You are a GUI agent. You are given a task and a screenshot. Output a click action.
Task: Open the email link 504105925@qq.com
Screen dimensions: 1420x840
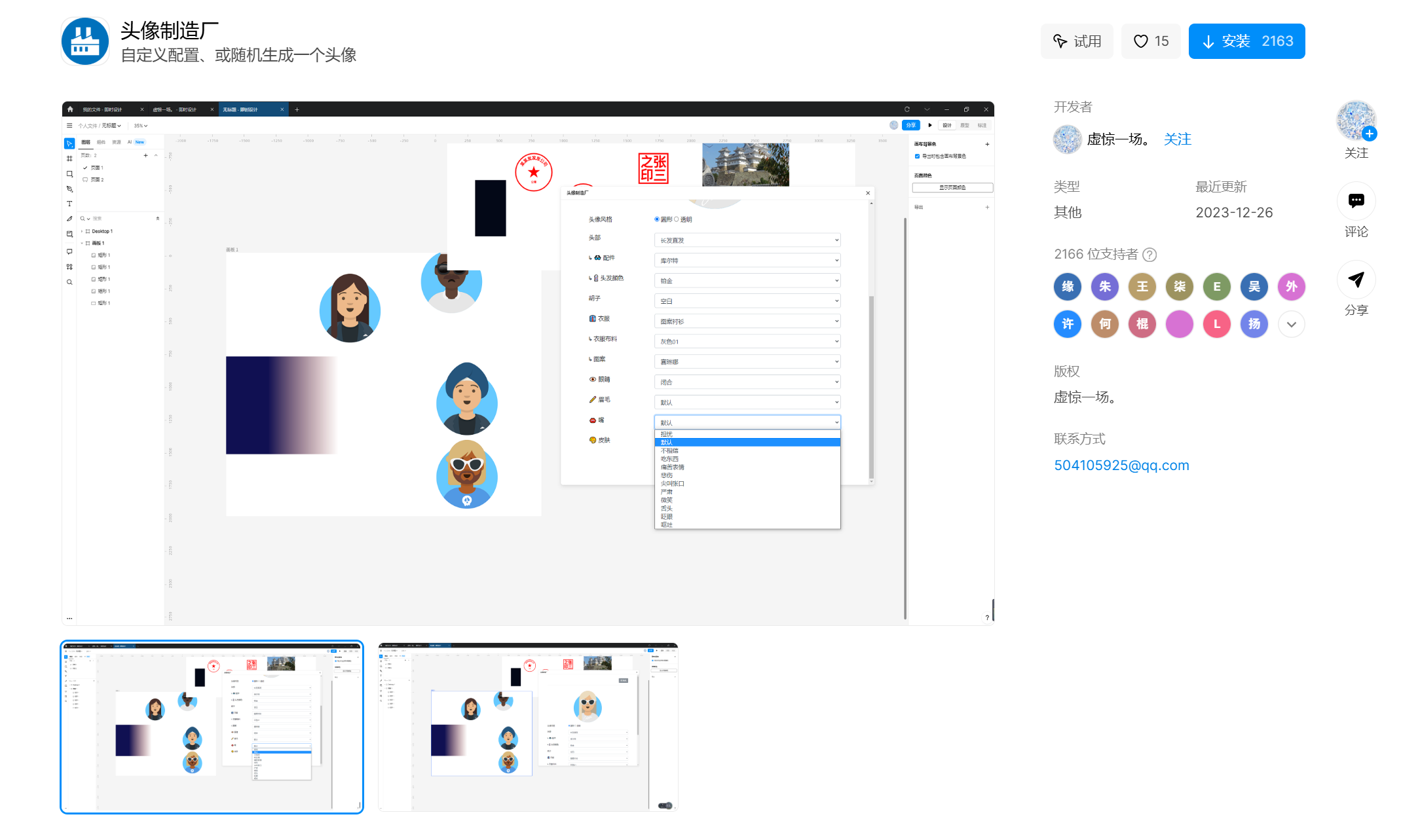pos(1121,465)
